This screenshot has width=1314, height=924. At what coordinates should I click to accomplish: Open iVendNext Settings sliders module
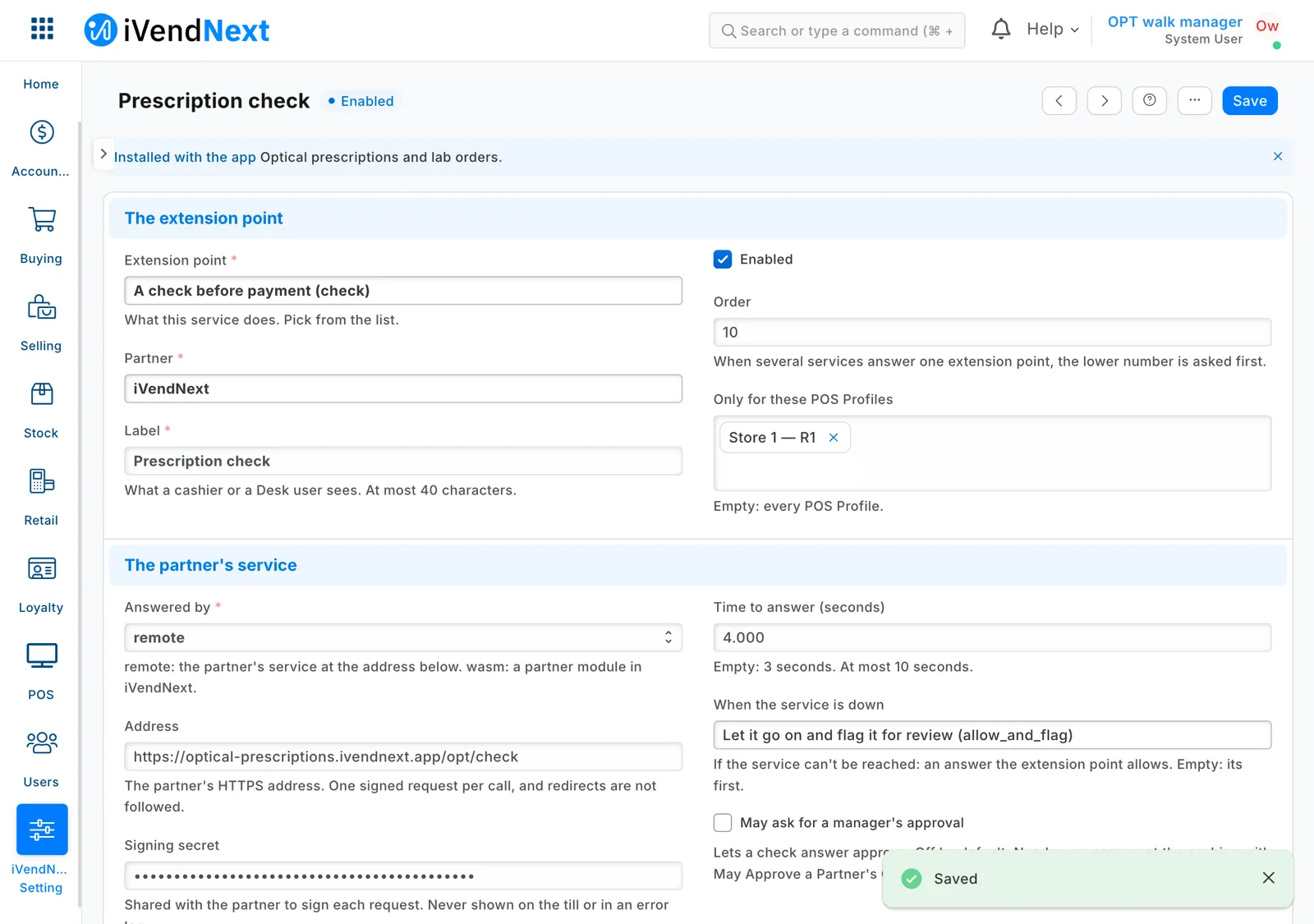click(x=41, y=850)
